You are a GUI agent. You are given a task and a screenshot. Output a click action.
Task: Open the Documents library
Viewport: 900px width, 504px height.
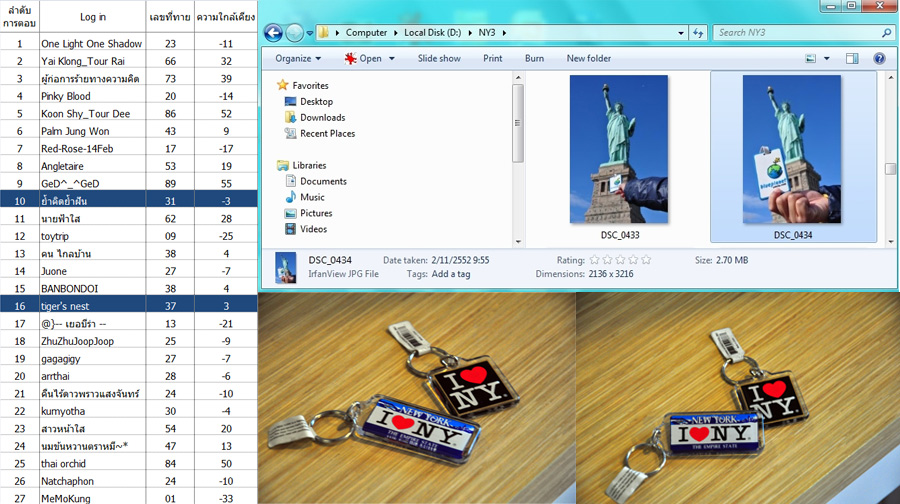pos(323,181)
